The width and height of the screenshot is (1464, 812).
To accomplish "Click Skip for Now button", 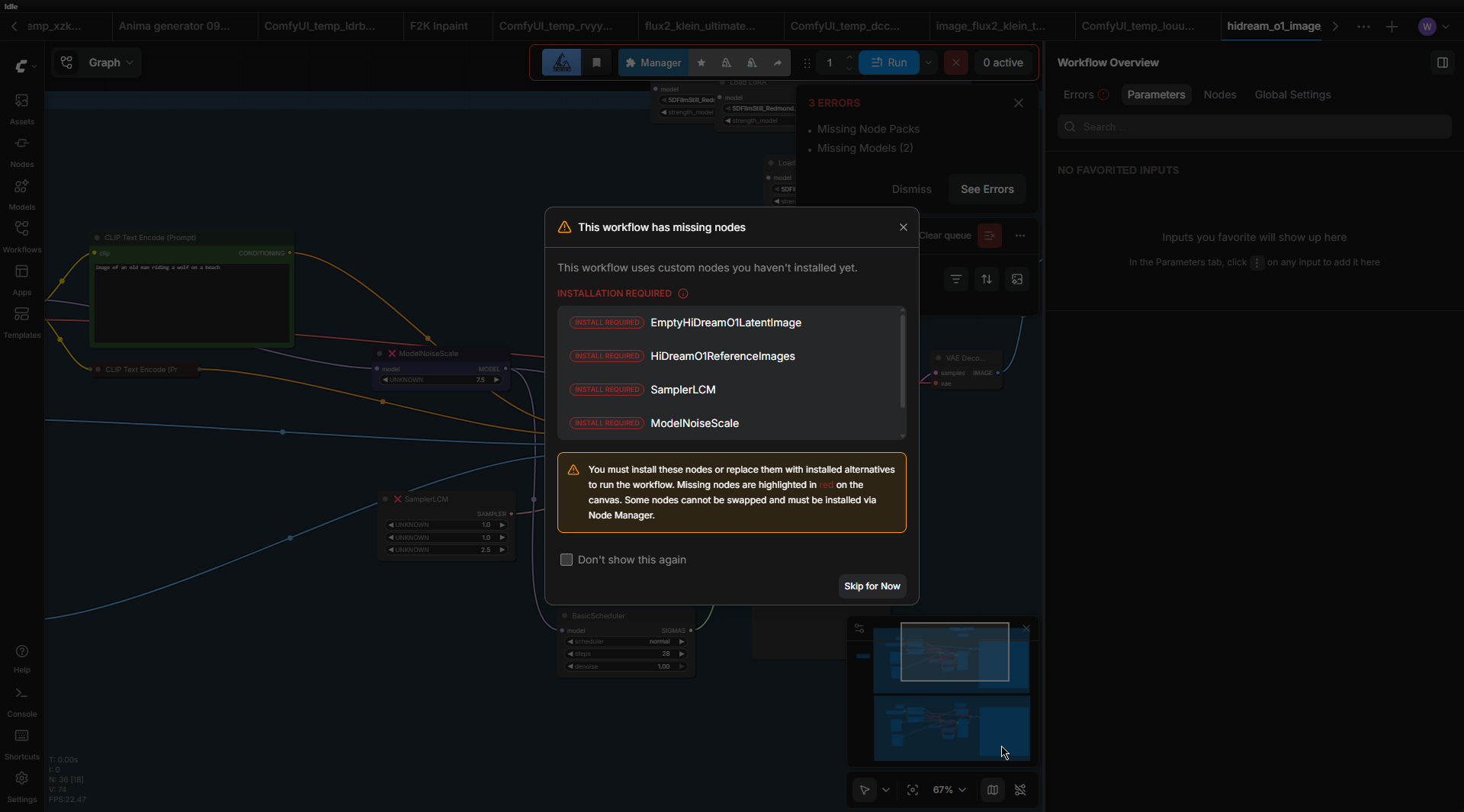I will [x=872, y=586].
